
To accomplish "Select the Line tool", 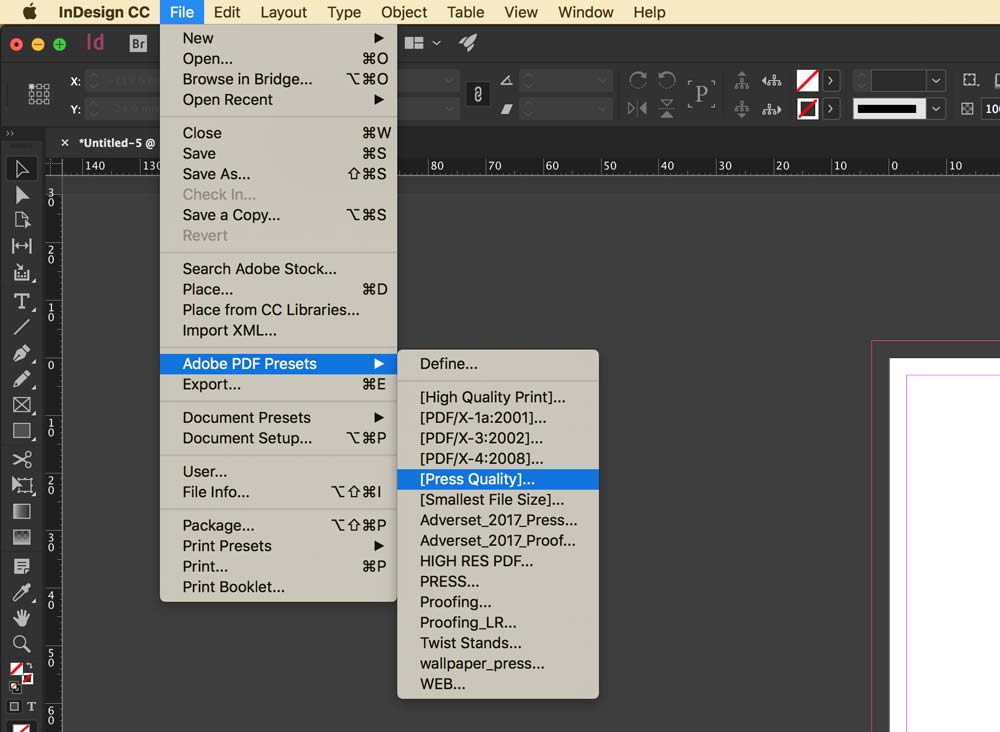I will click(22, 327).
